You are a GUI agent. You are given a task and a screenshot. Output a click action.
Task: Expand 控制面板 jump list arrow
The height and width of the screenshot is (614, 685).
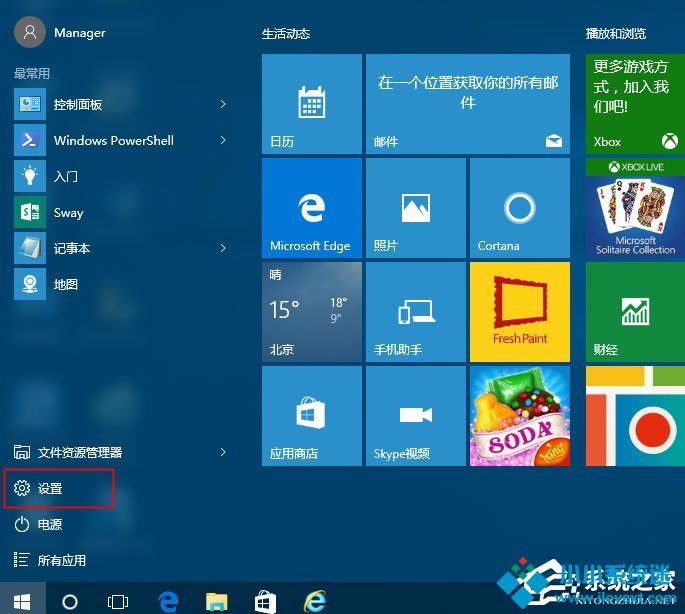tap(223, 104)
